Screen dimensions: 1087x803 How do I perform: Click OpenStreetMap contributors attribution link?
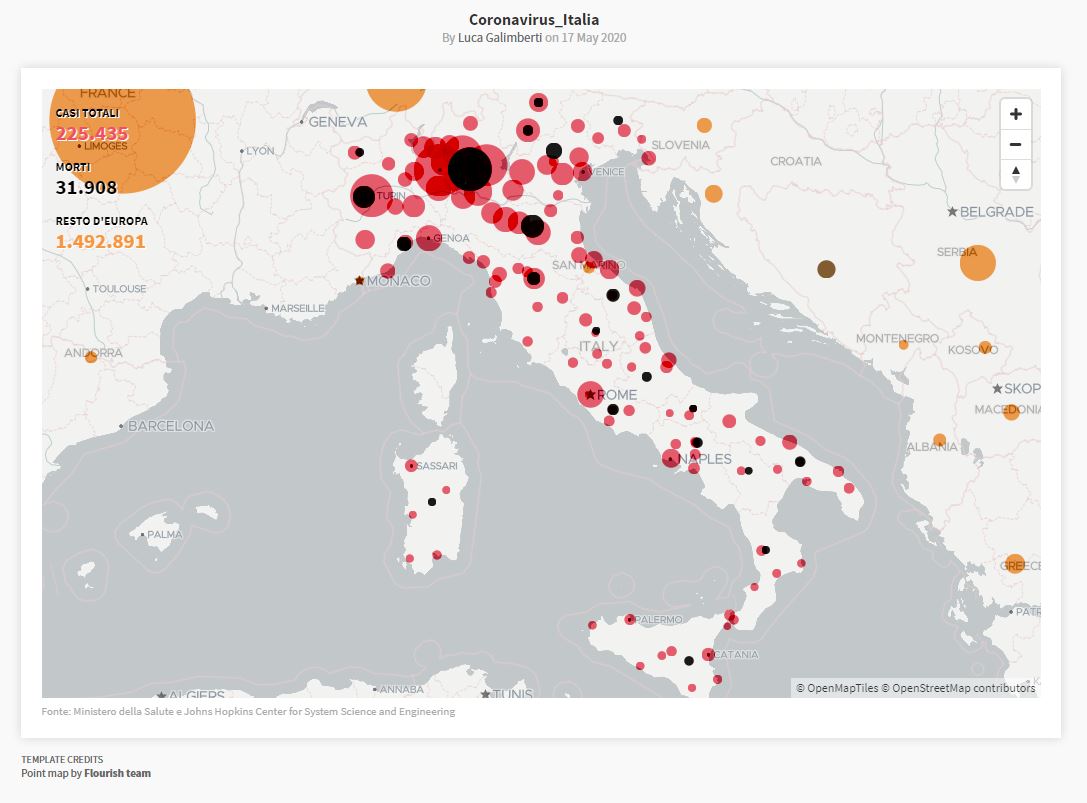point(964,688)
